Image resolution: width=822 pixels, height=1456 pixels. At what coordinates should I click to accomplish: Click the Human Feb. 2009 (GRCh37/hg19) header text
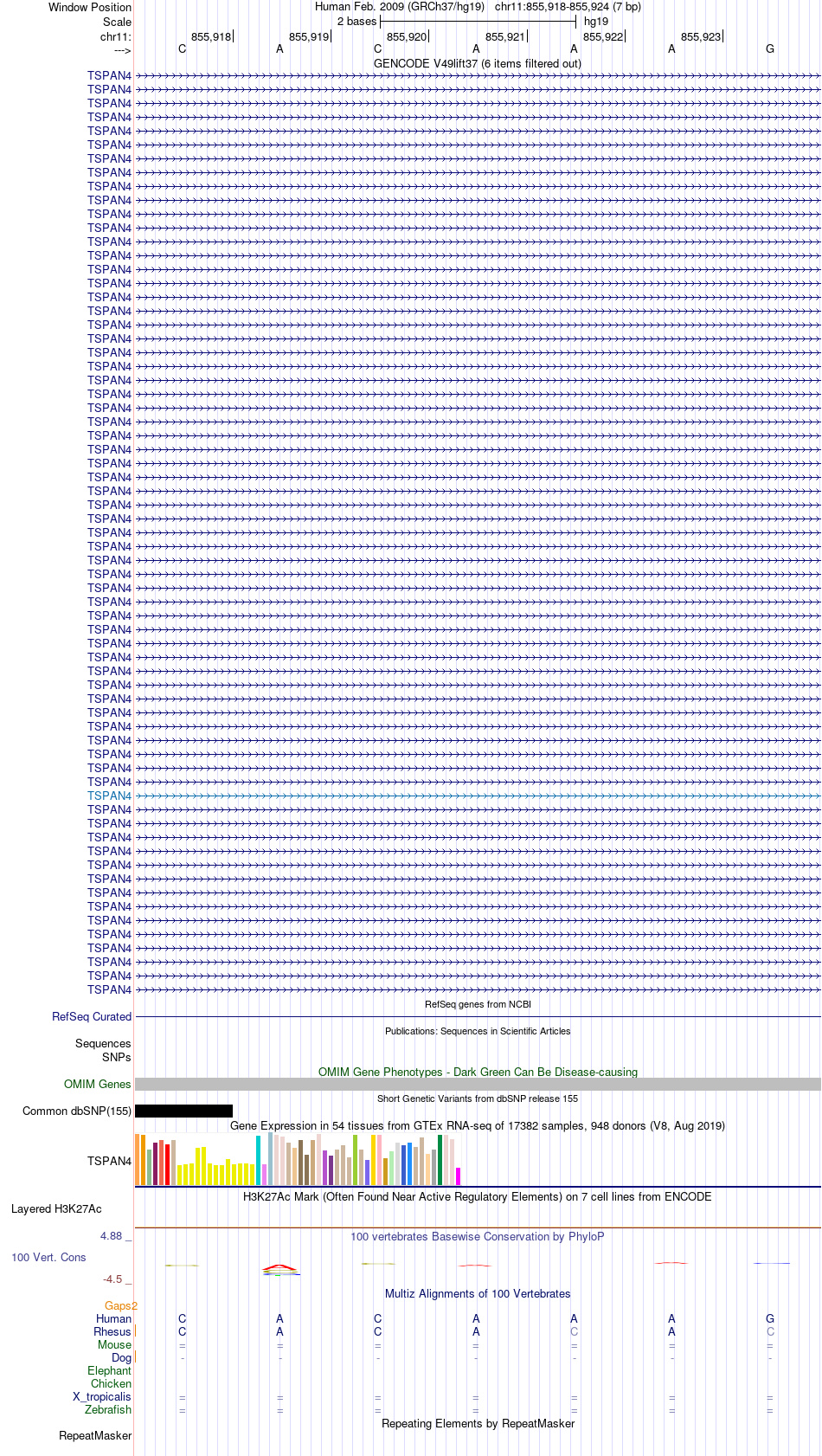click(400, 6)
